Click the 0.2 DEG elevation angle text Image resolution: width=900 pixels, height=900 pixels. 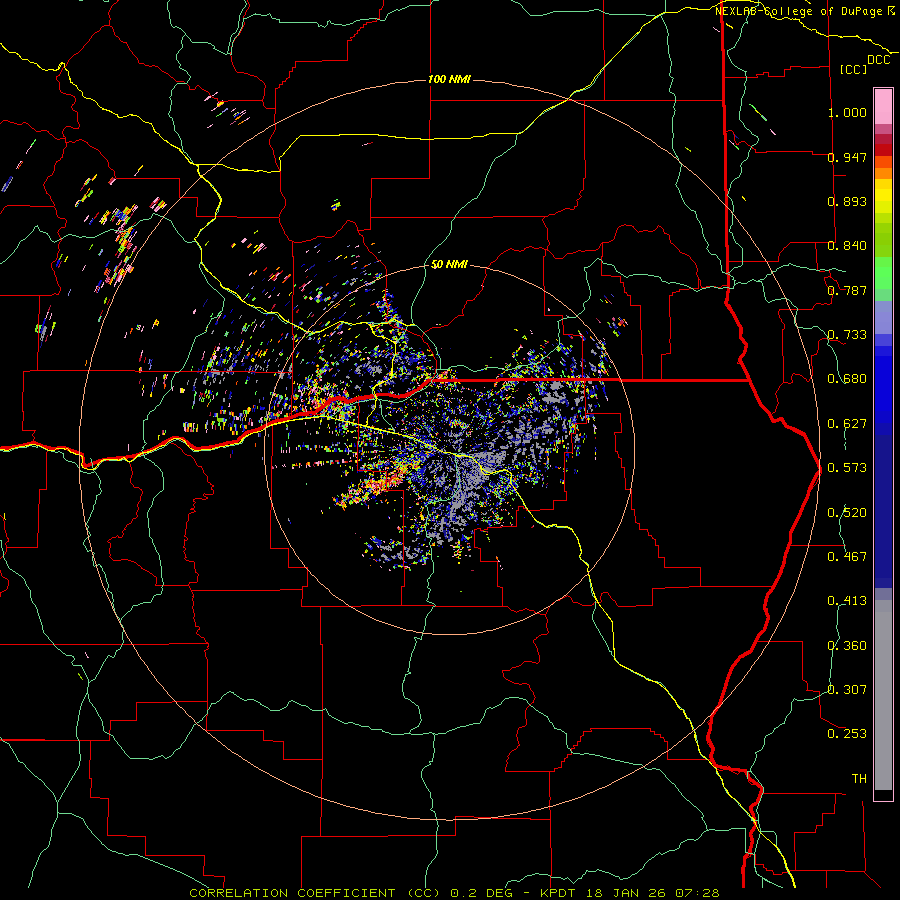click(481, 893)
